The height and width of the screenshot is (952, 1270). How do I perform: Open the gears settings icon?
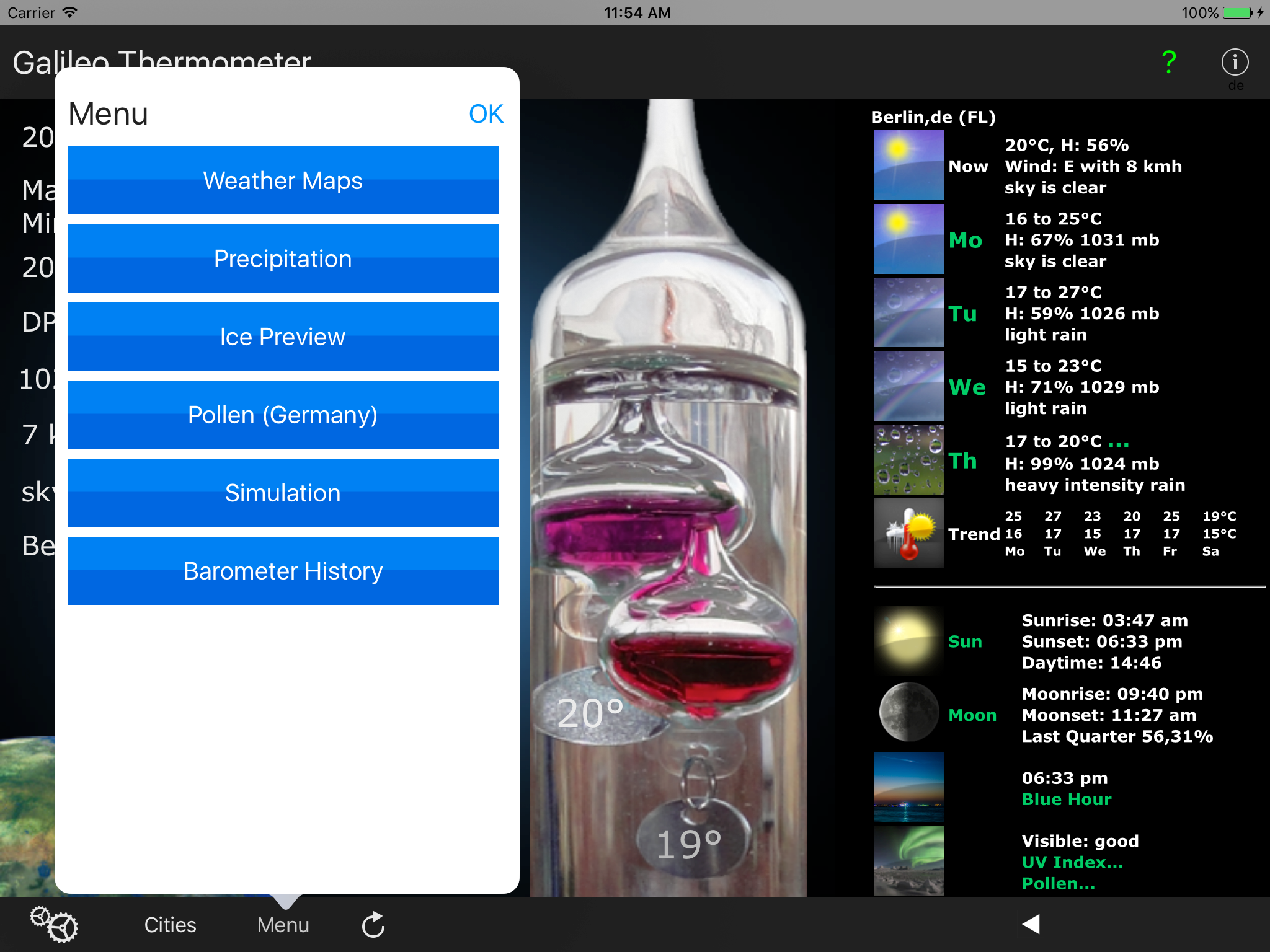(x=54, y=924)
